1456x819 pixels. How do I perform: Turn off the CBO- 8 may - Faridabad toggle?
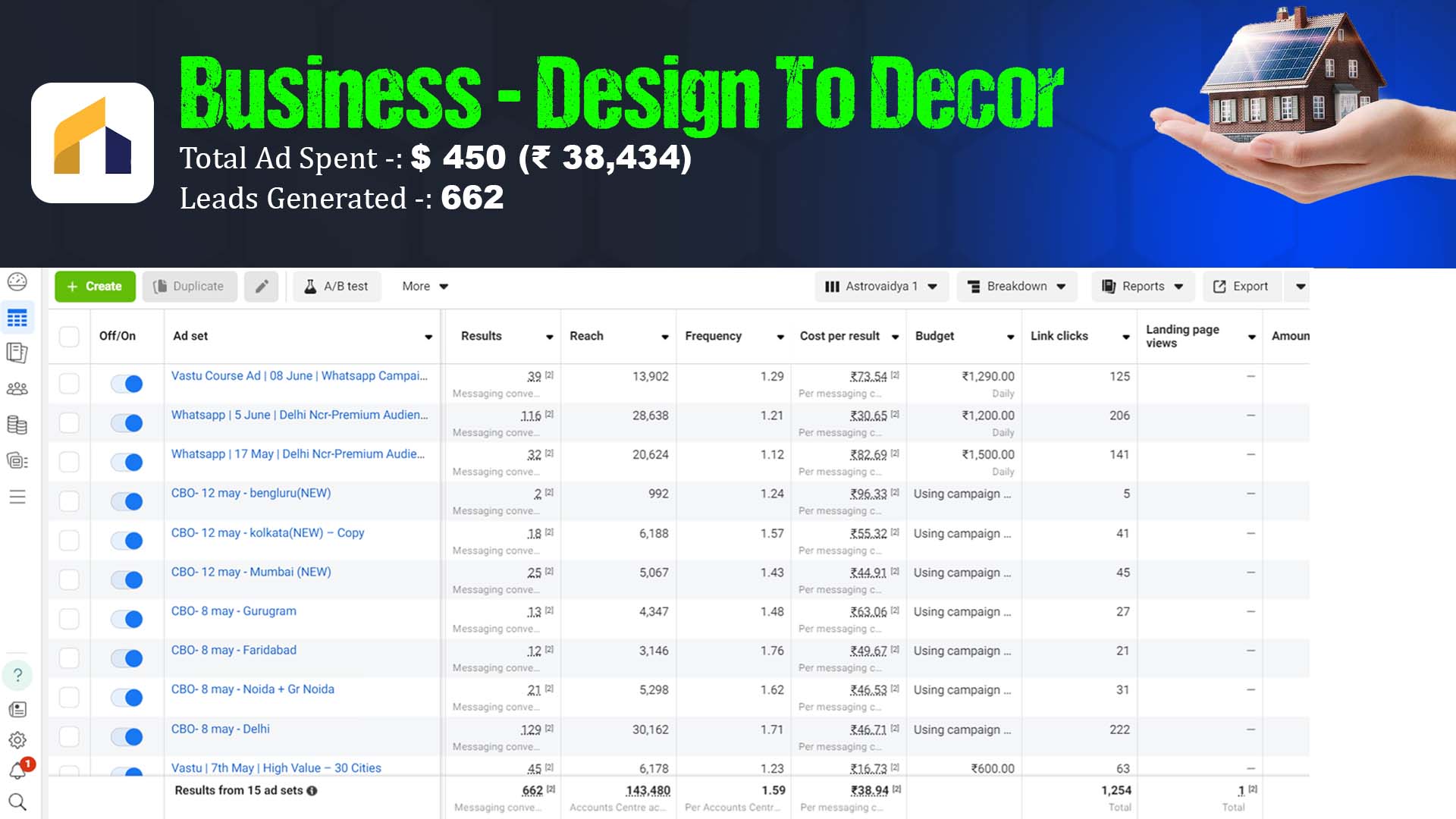[127, 658]
